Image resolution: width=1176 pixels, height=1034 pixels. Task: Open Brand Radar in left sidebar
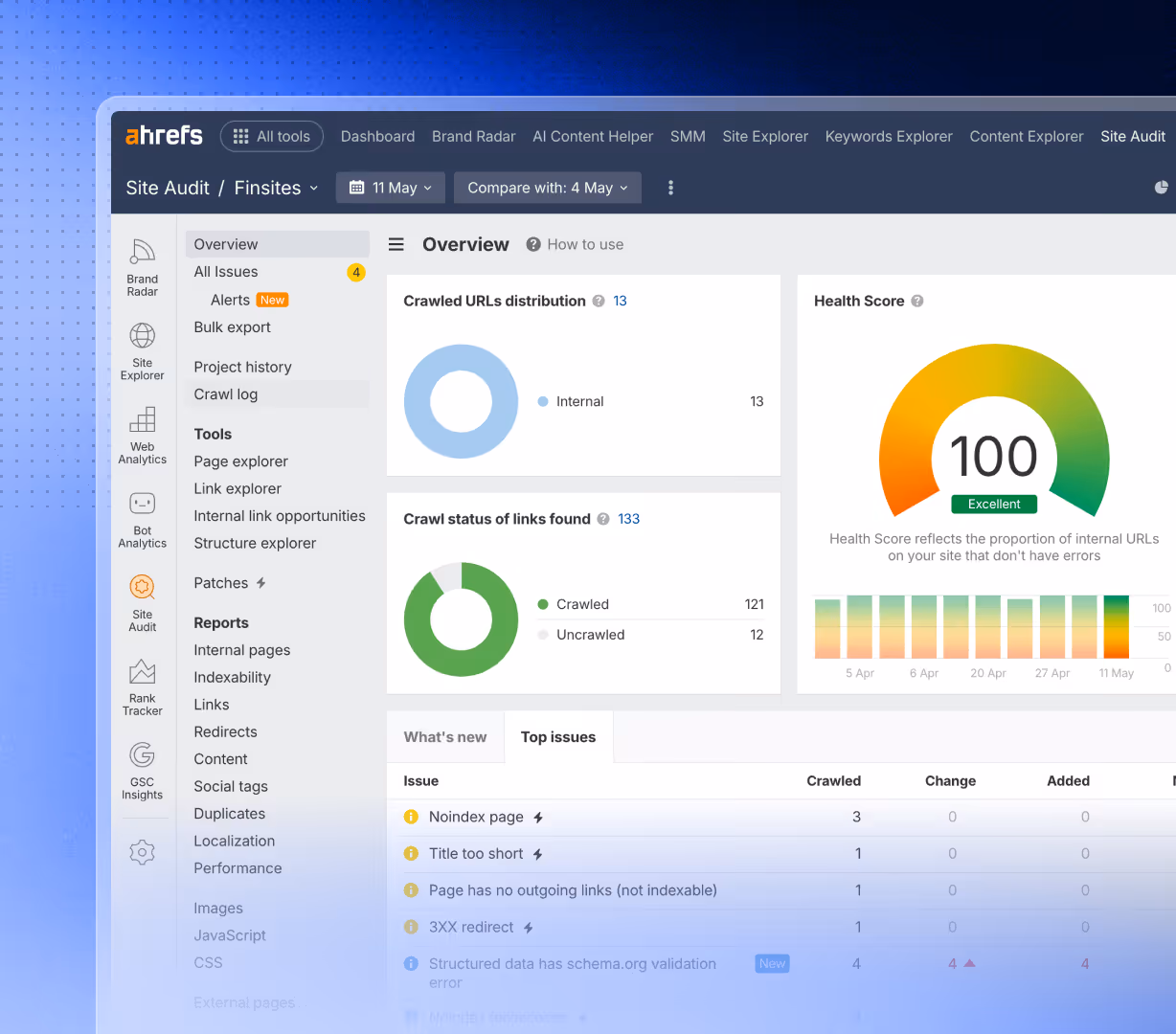tap(142, 267)
